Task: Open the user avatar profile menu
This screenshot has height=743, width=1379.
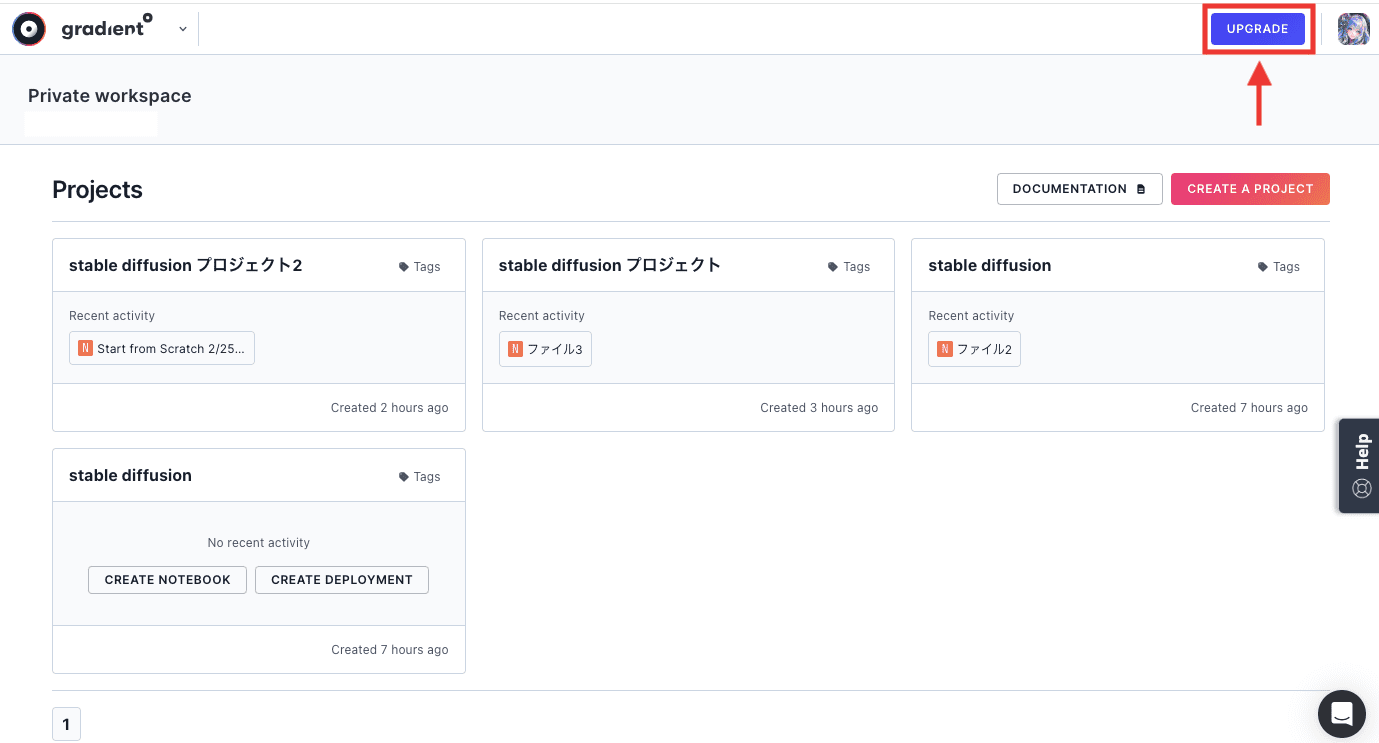Action: (x=1353, y=29)
